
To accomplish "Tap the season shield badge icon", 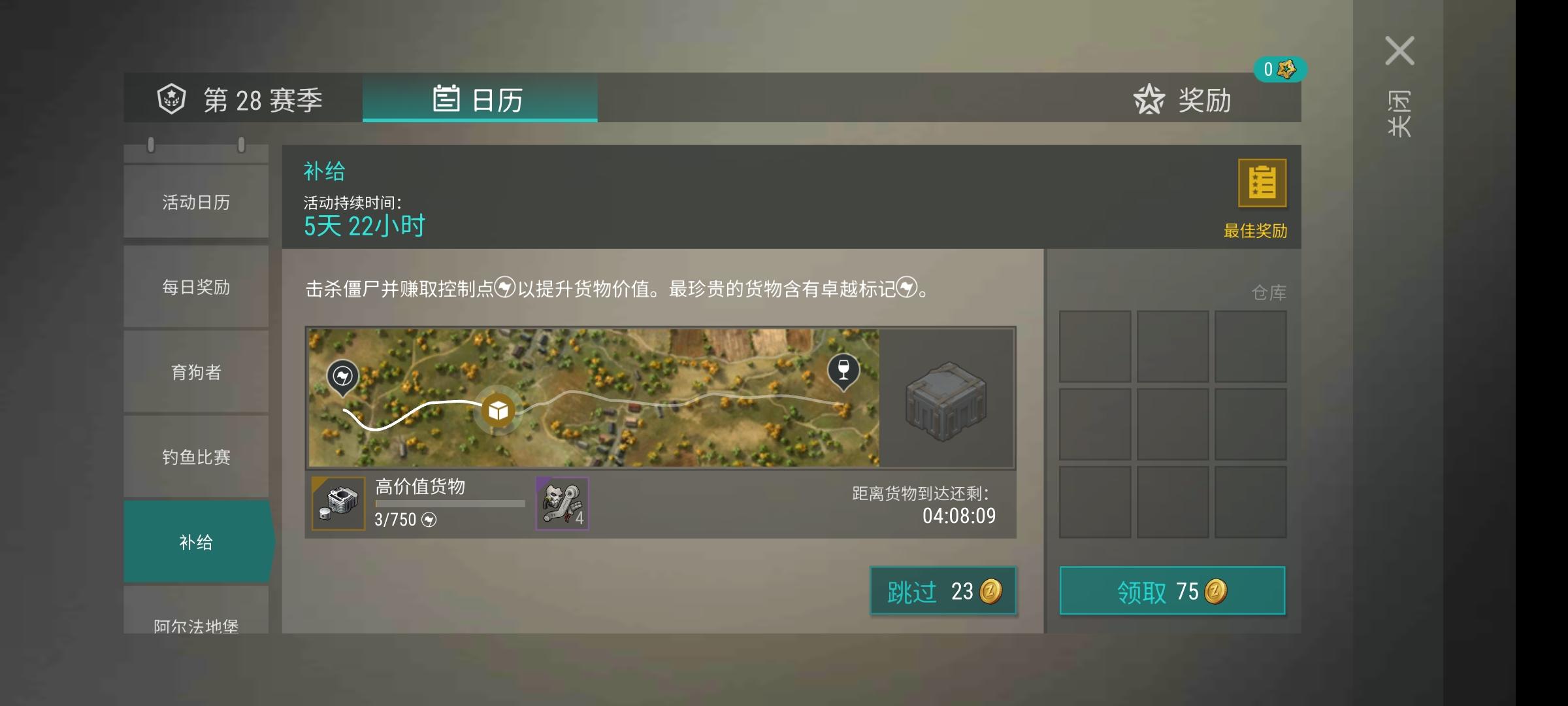I will (172, 99).
